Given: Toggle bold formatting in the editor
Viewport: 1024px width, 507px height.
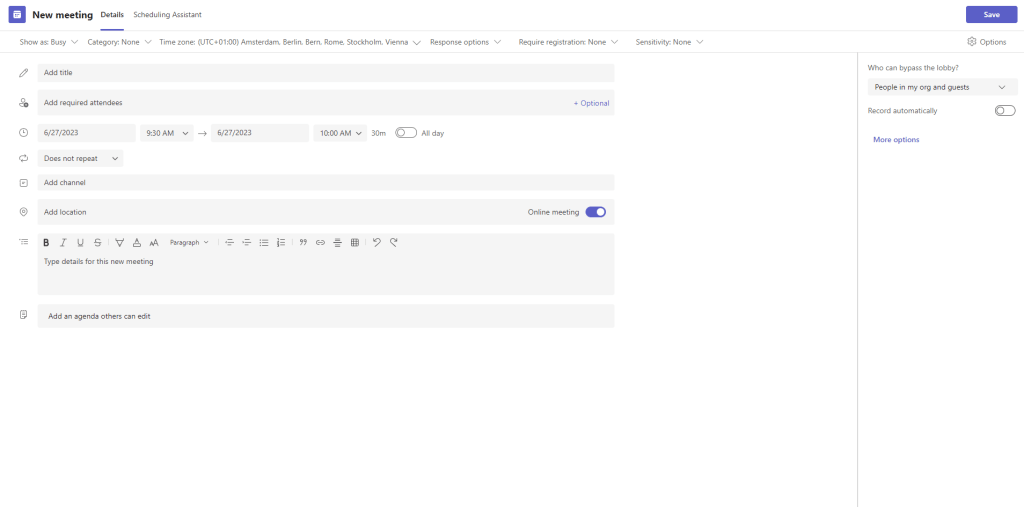Looking at the screenshot, I should tap(46, 242).
